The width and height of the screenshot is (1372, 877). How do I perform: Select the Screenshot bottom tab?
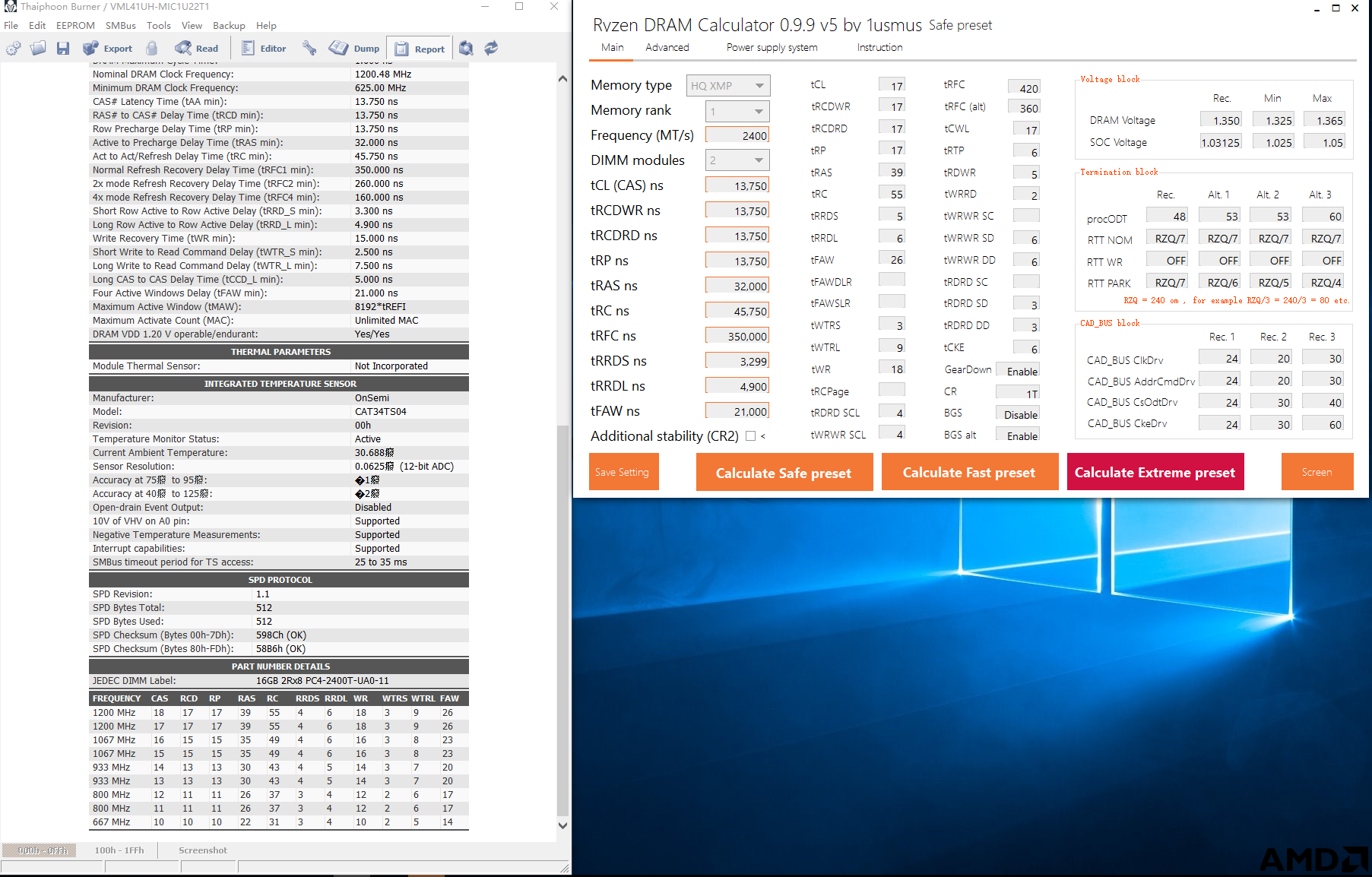[203, 850]
